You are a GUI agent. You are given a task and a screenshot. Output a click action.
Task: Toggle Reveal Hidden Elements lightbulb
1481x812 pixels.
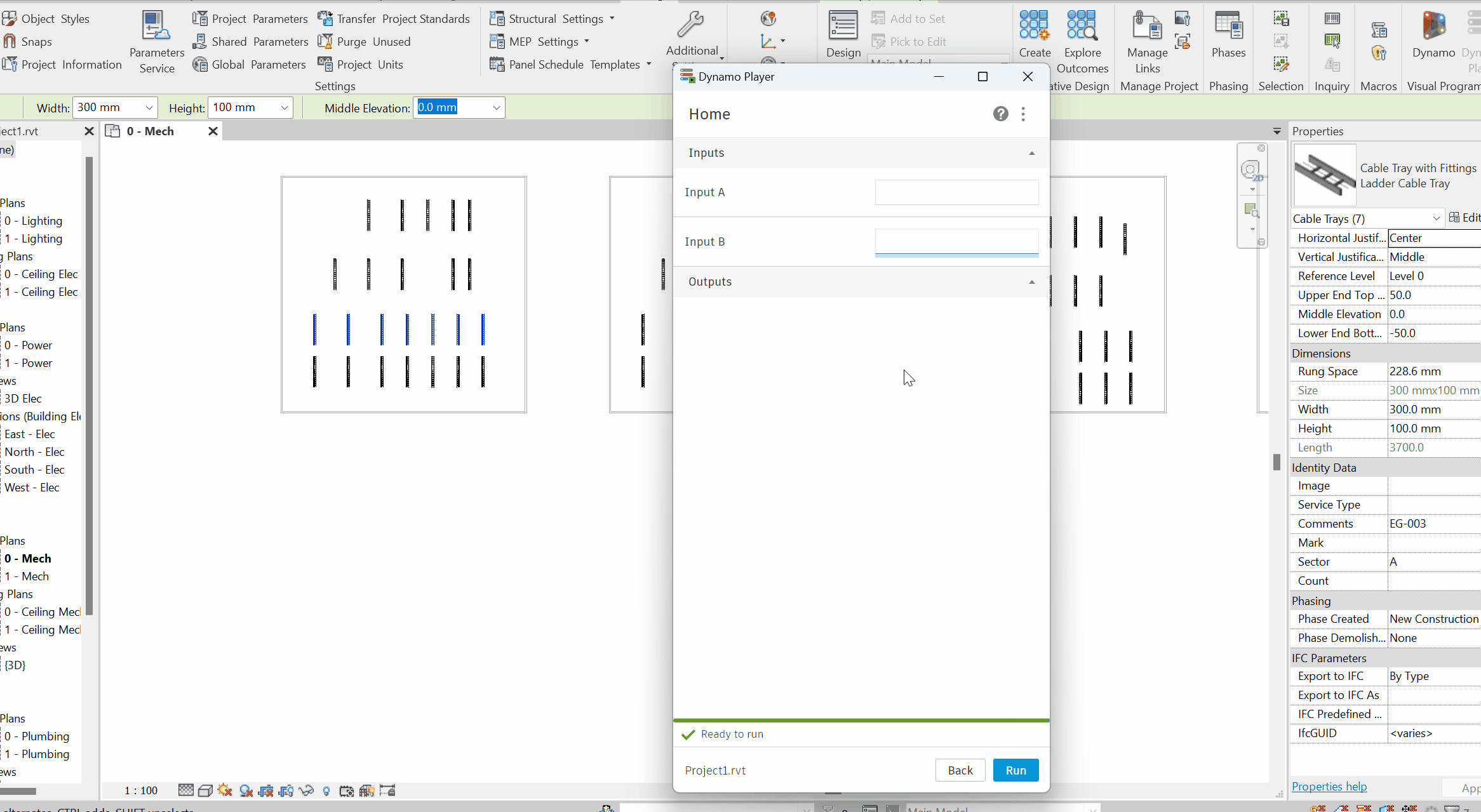[326, 790]
